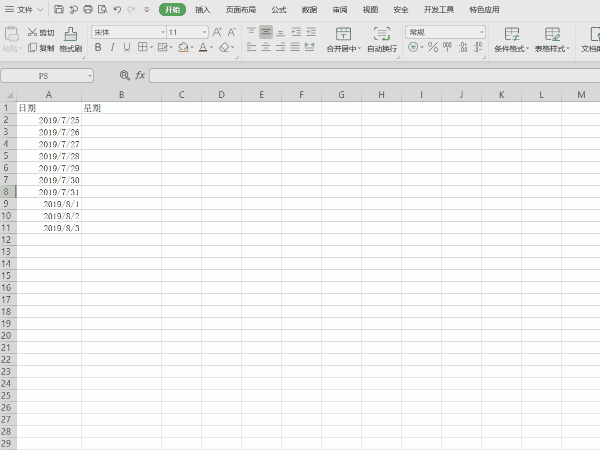Select column B header
Viewport: 600px width, 450px height.
point(121,95)
